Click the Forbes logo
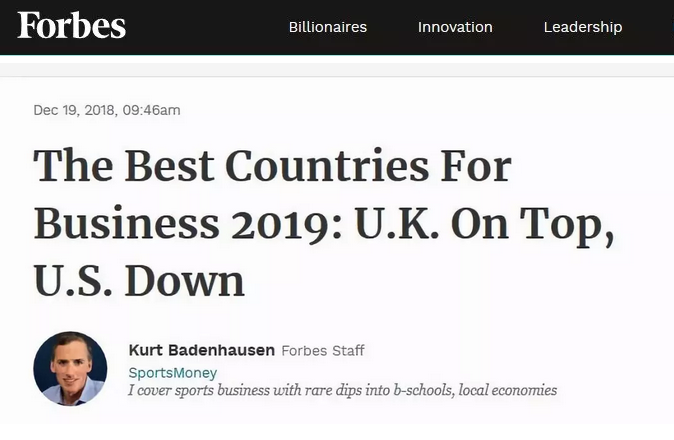The height and width of the screenshot is (440, 674). point(71,26)
